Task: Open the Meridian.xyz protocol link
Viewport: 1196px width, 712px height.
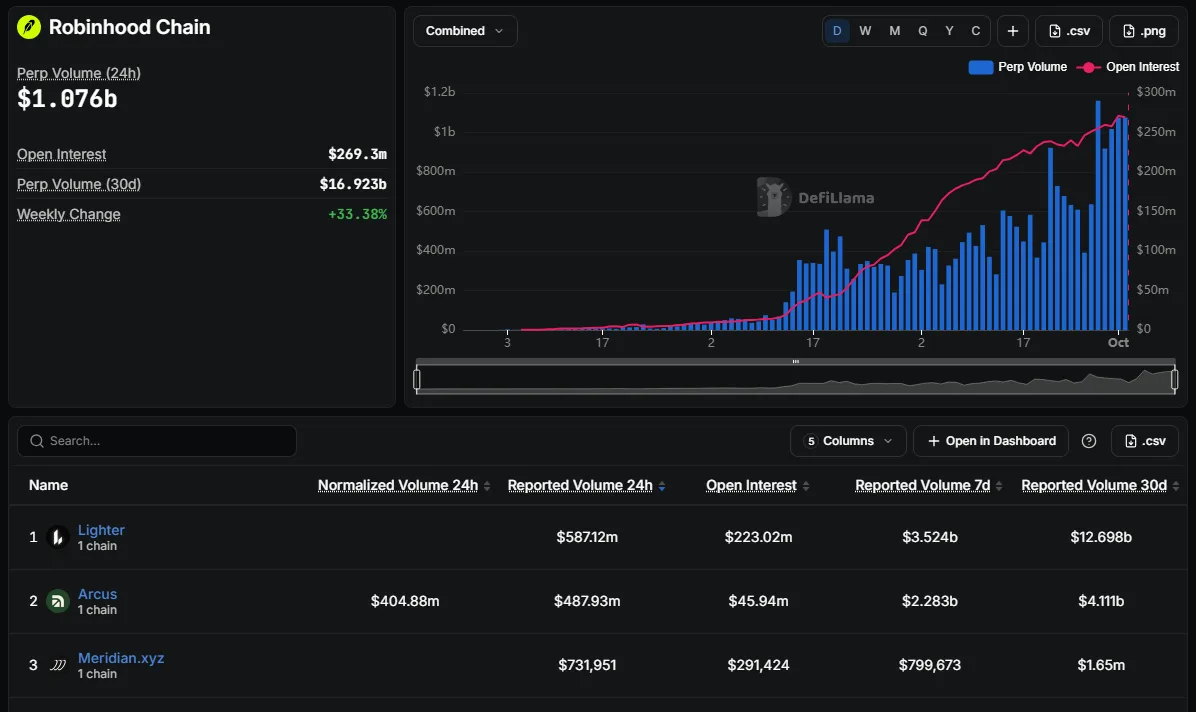Action: (x=121, y=659)
